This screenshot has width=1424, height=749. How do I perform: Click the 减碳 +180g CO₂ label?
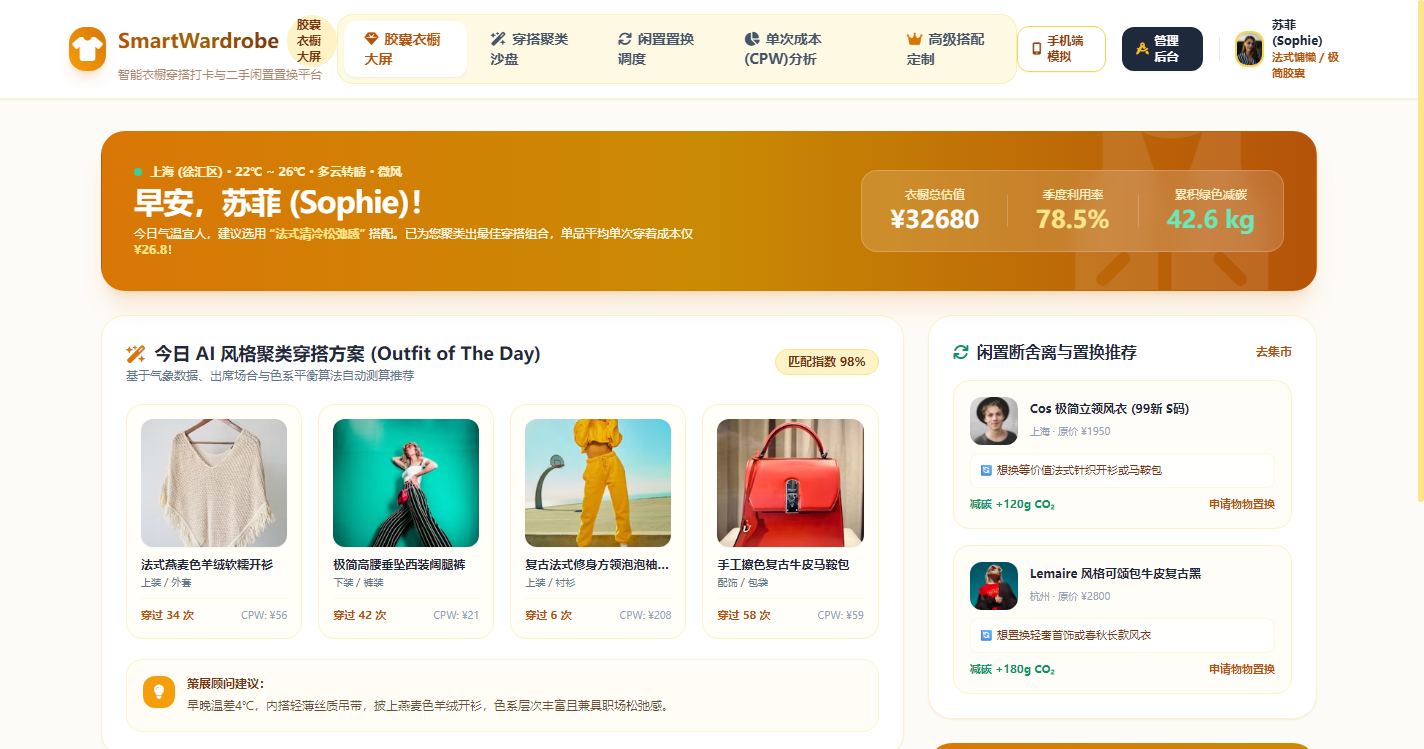tap(1012, 669)
